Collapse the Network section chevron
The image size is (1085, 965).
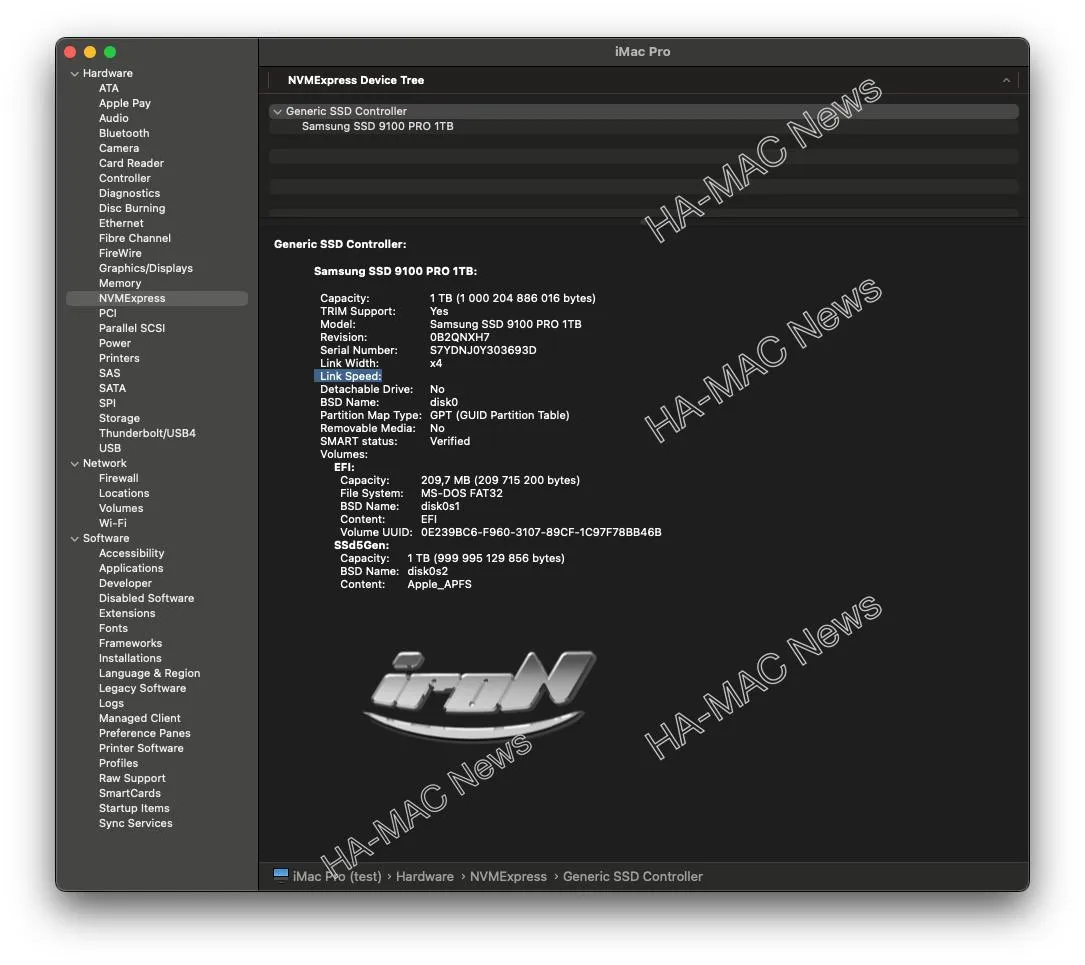coord(75,463)
